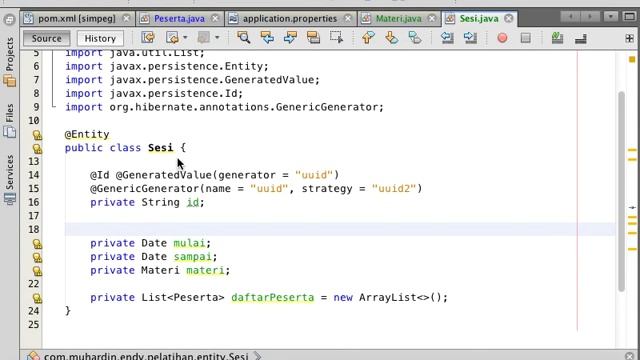This screenshot has width=640, height=360.
Task: Maximize editor window button in tab bar
Action: [629, 16]
